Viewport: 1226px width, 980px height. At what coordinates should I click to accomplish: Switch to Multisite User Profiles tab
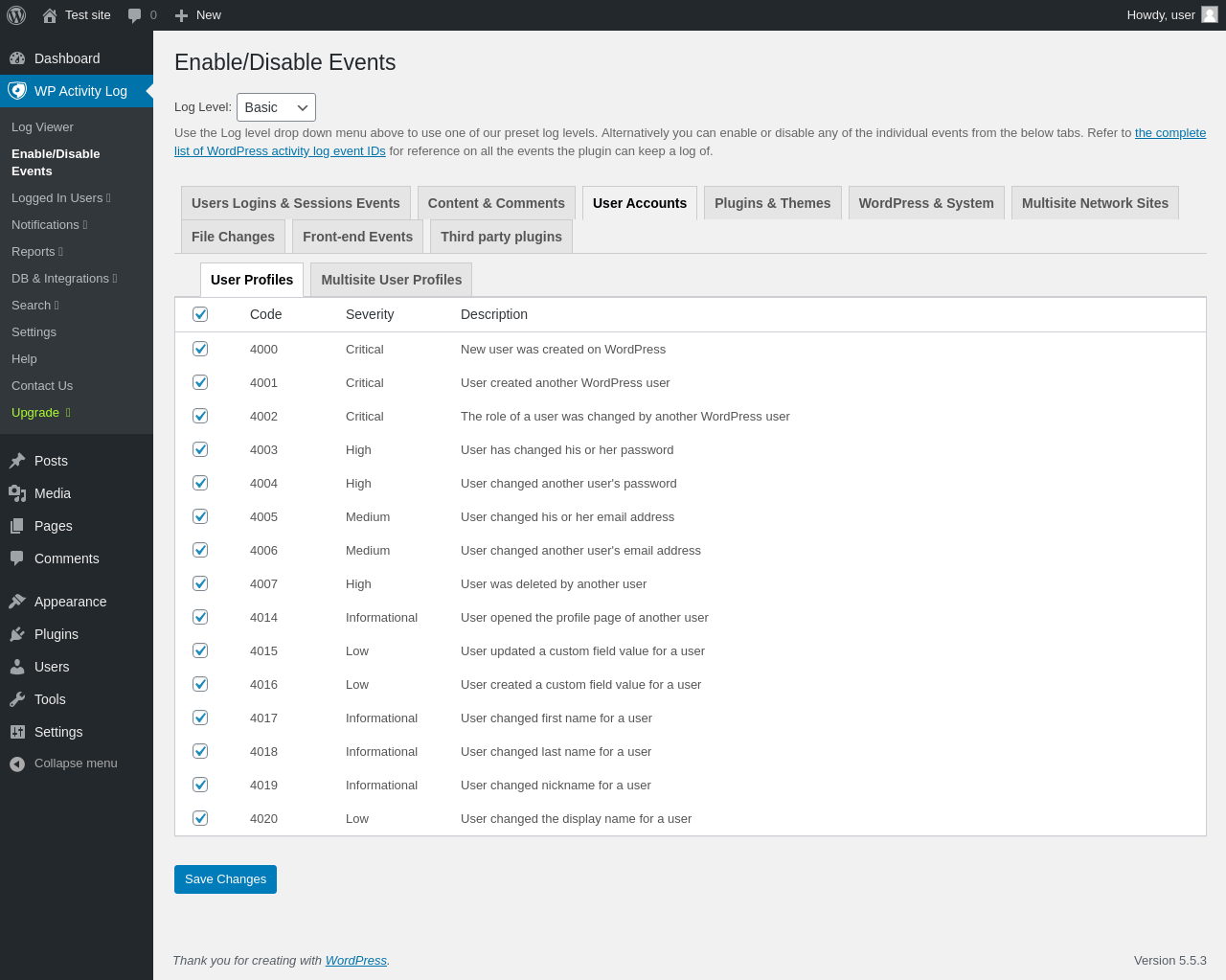[x=391, y=280]
